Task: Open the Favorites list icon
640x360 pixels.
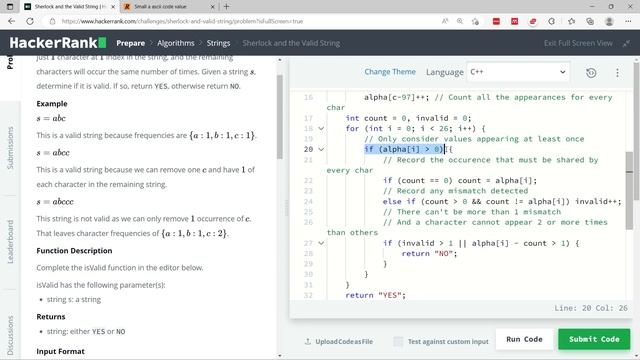Action: tap(571, 21)
